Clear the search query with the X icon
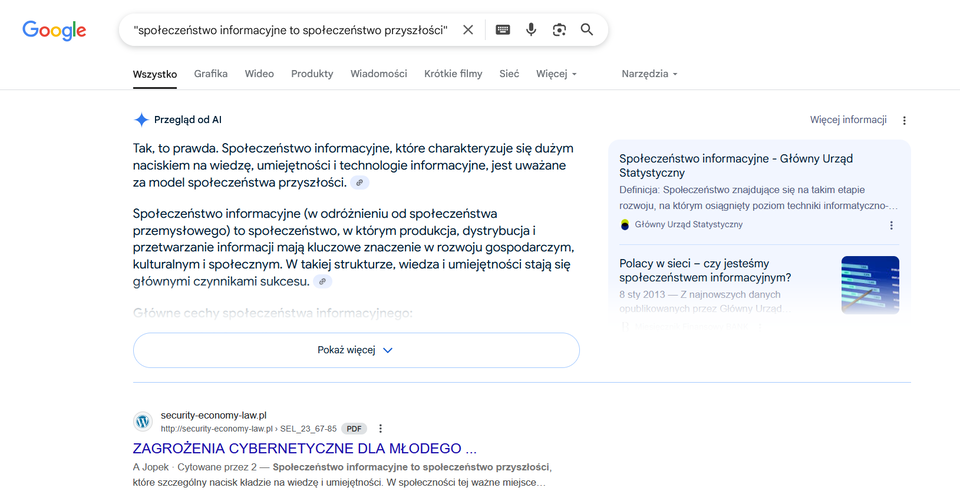The width and height of the screenshot is (960, 491). pos(468,30)
